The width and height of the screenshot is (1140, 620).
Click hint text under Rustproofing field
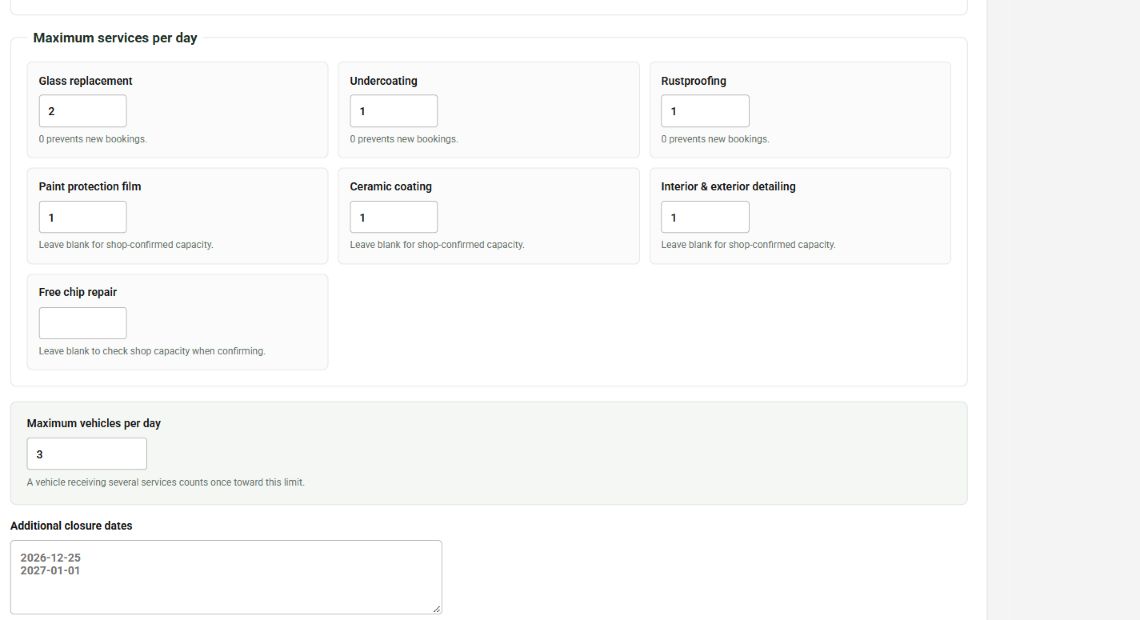click(x=715, y=139)
